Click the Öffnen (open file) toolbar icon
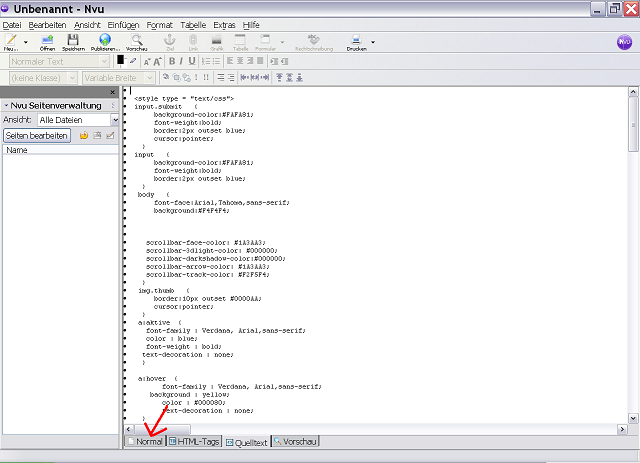The image size is (640, 463). tap(47, 41)
